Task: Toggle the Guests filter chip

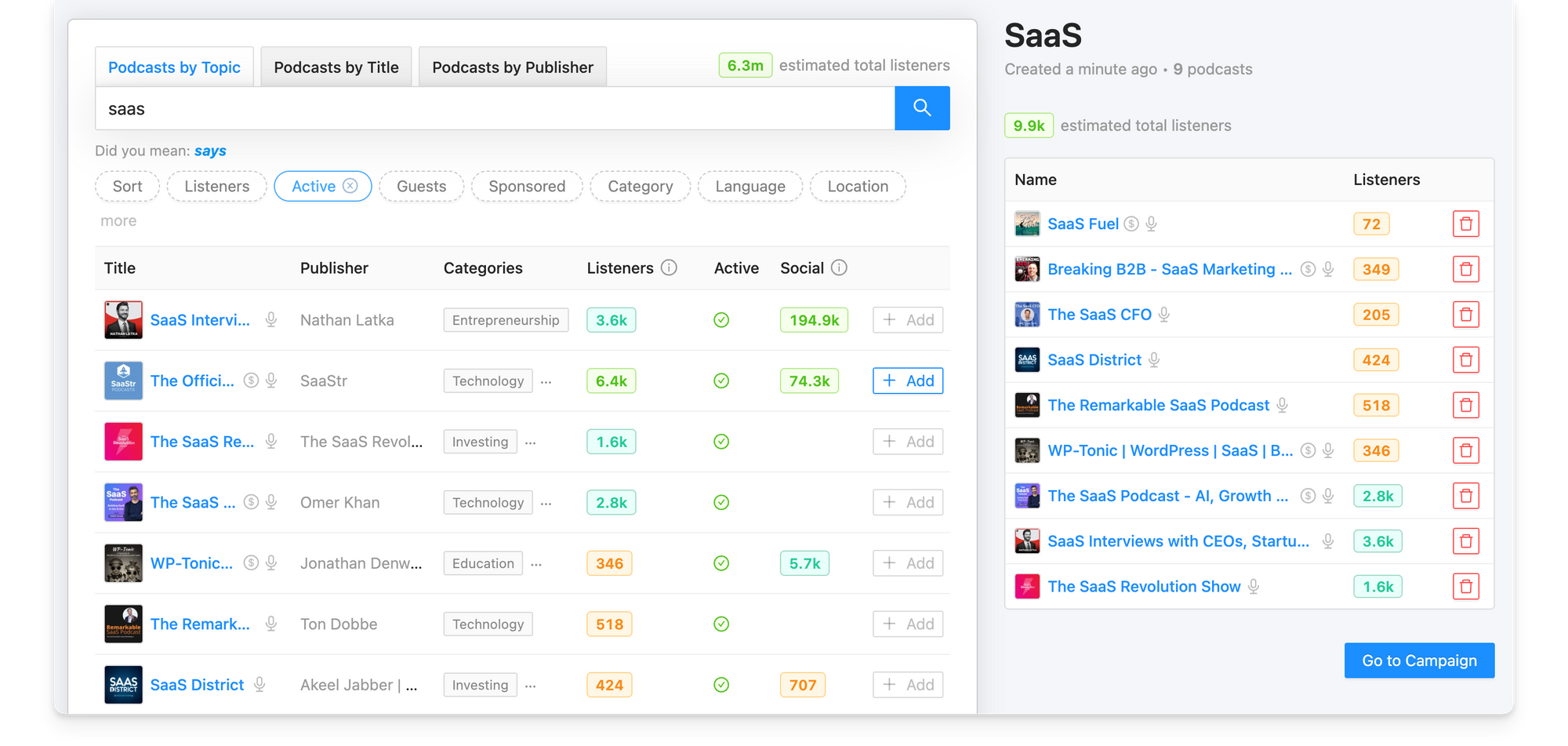Action: [x=421, y=187]
